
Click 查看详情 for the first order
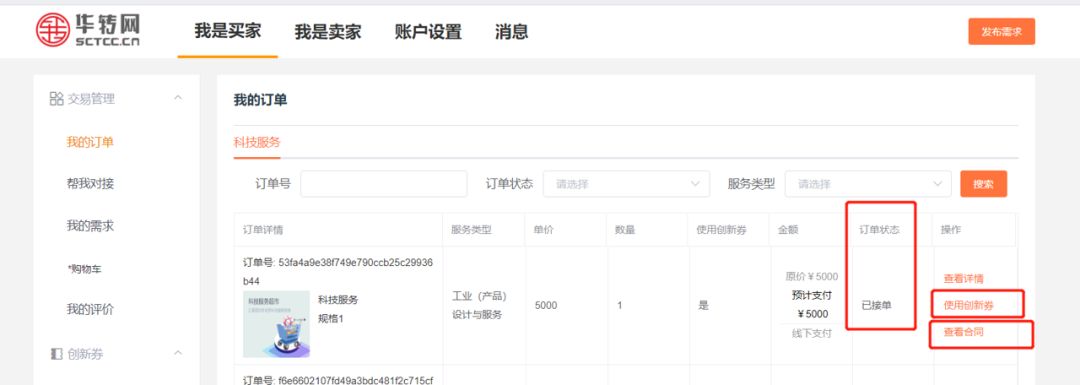[x=964, y=279]
